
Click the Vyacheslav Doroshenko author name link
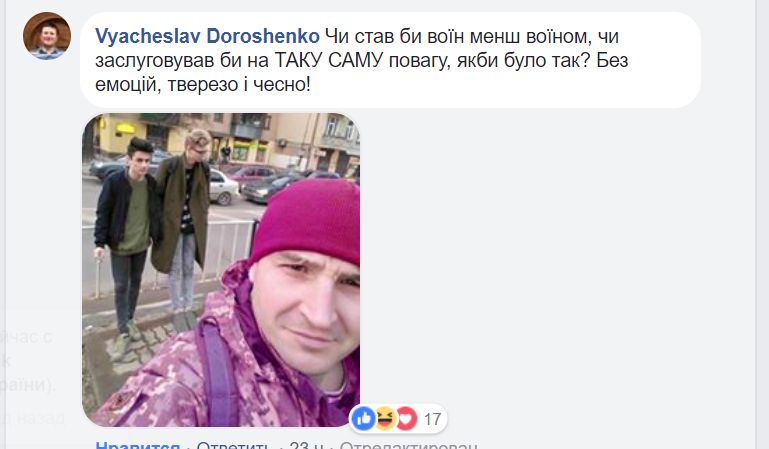coord(207,36)
